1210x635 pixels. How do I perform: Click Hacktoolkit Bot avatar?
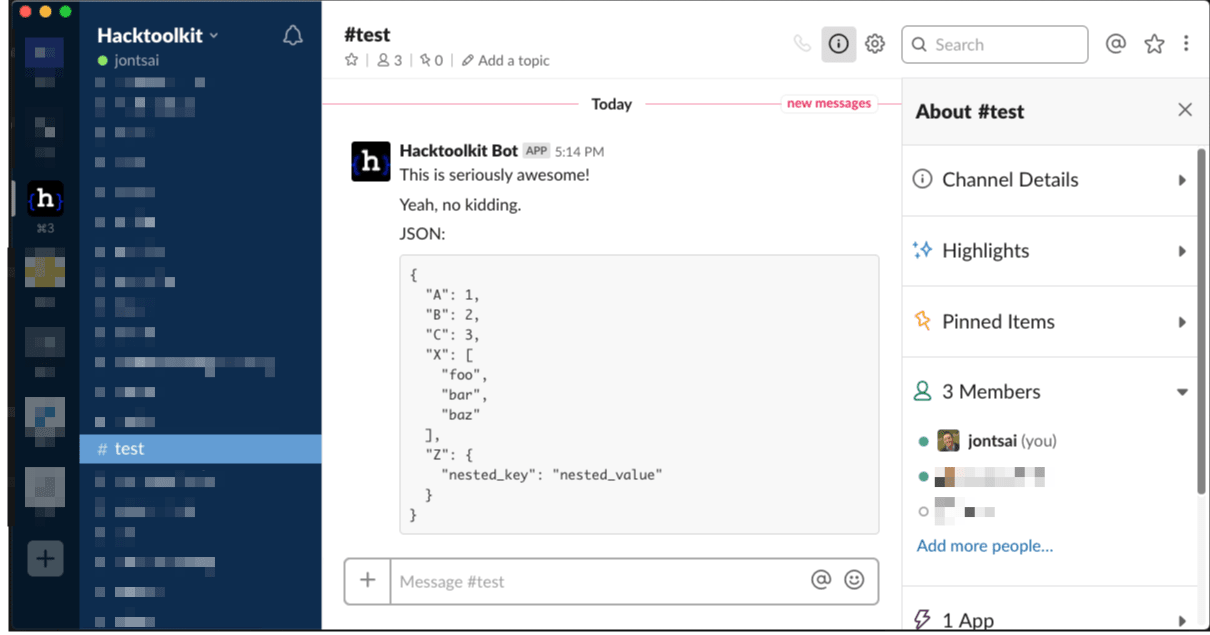click(371, 161)
